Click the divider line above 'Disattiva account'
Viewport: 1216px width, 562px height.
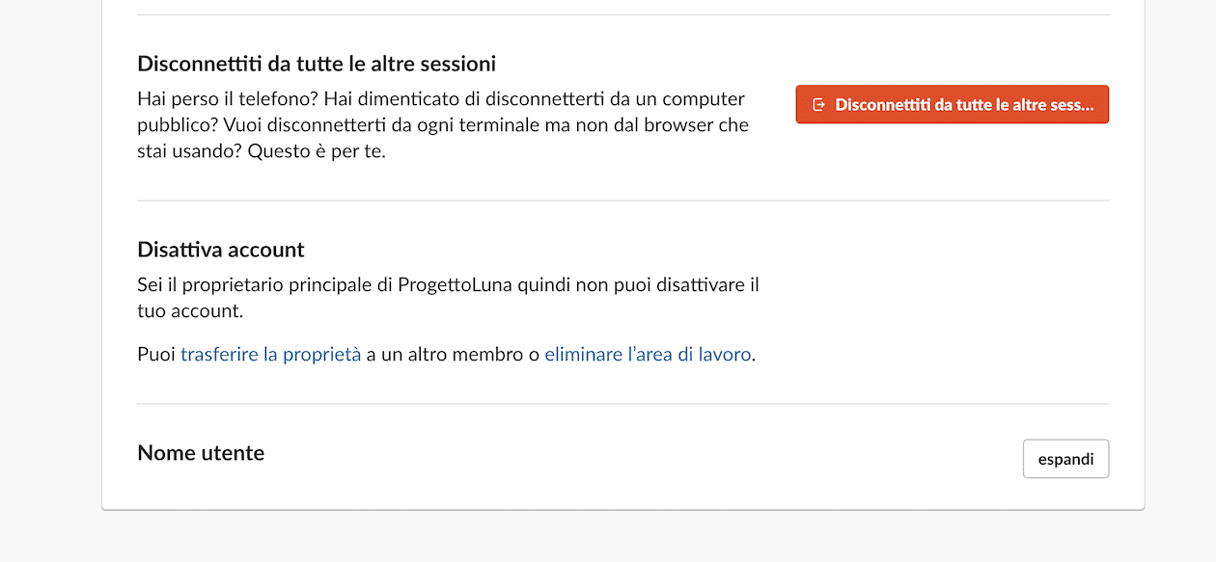(x=623, y=200)
